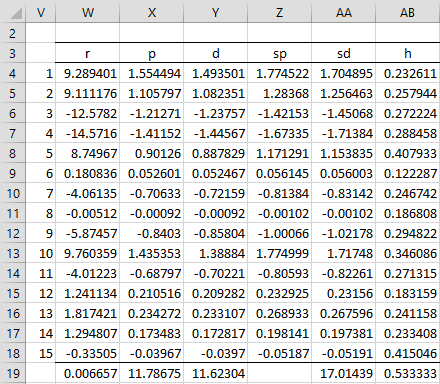Image resolution: width=440 pixels, height=384 pixels.
Task: Select cell with value -0.0397
Action: coord(216,353)
